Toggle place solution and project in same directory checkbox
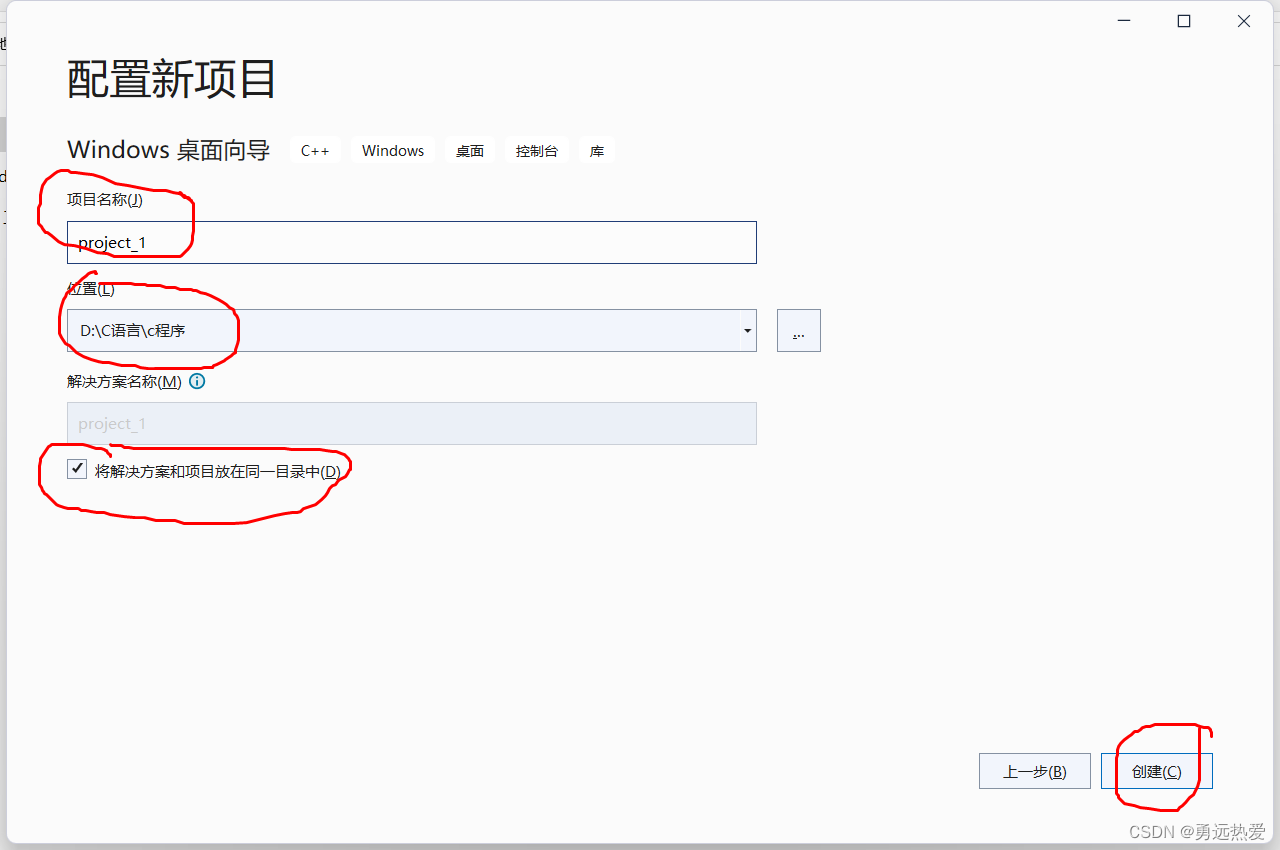The height and width of the screenshot is (850, 1280). tap(77, 469)
